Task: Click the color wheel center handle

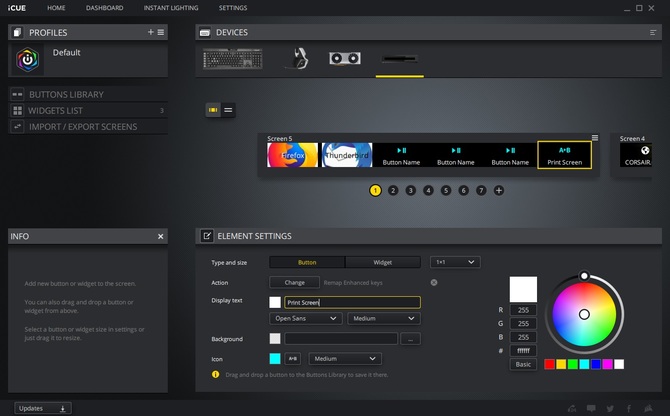Action: pos(584,315)
